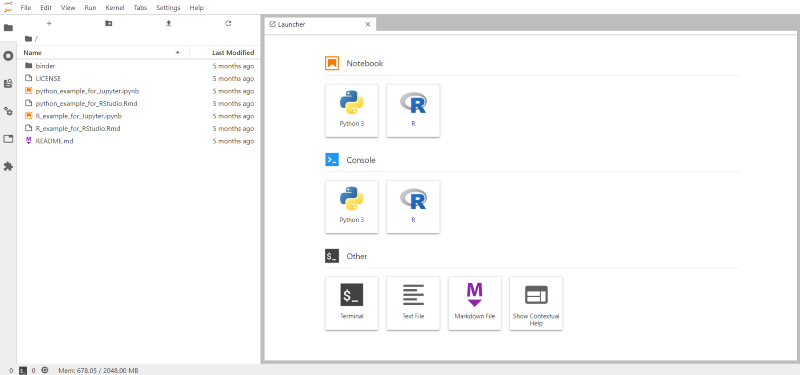Open the Help menu
This screenshot has width=800, height=375.
point(196,8)
